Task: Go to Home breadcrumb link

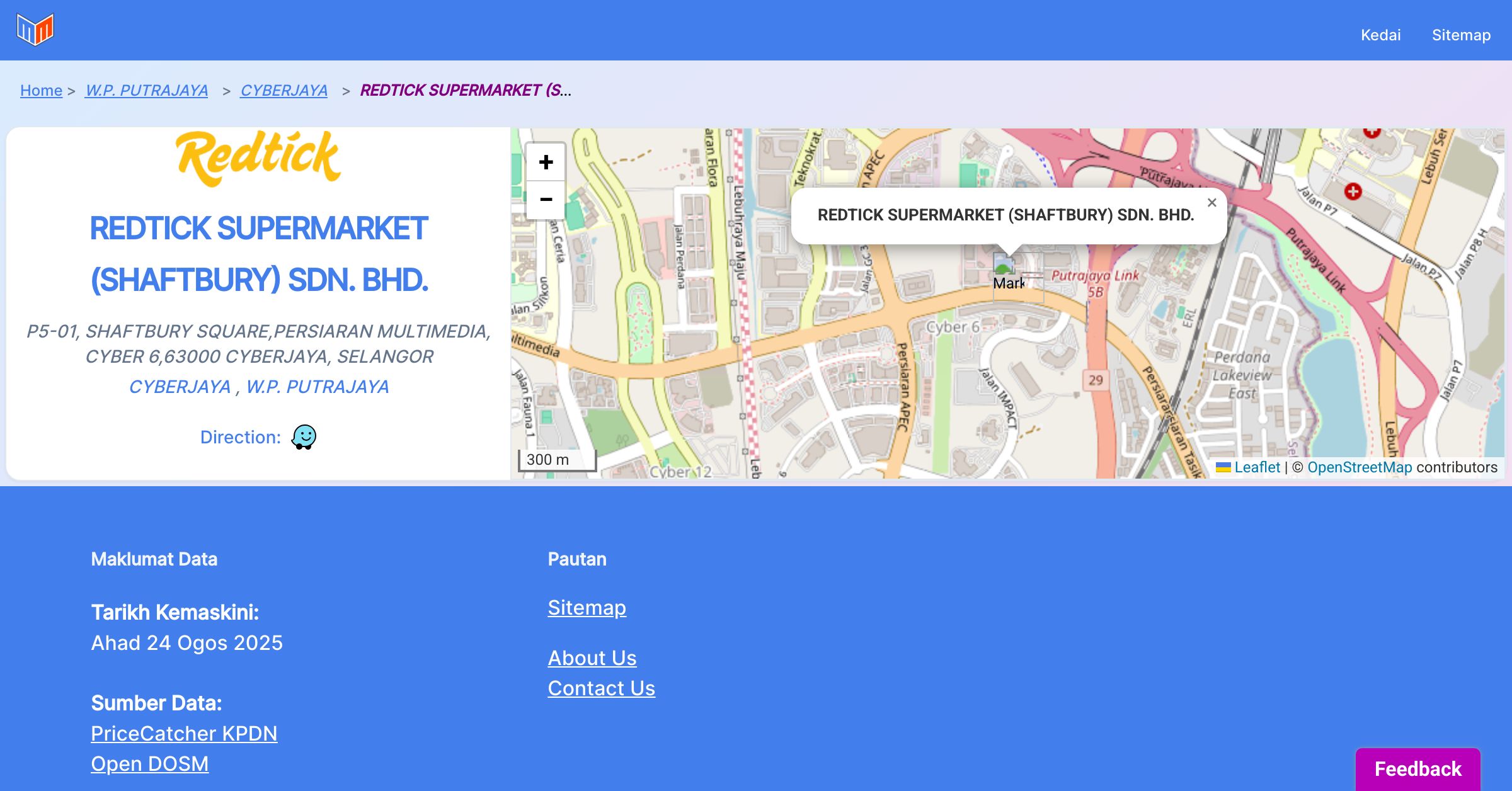Action: [x=41, y=90]
